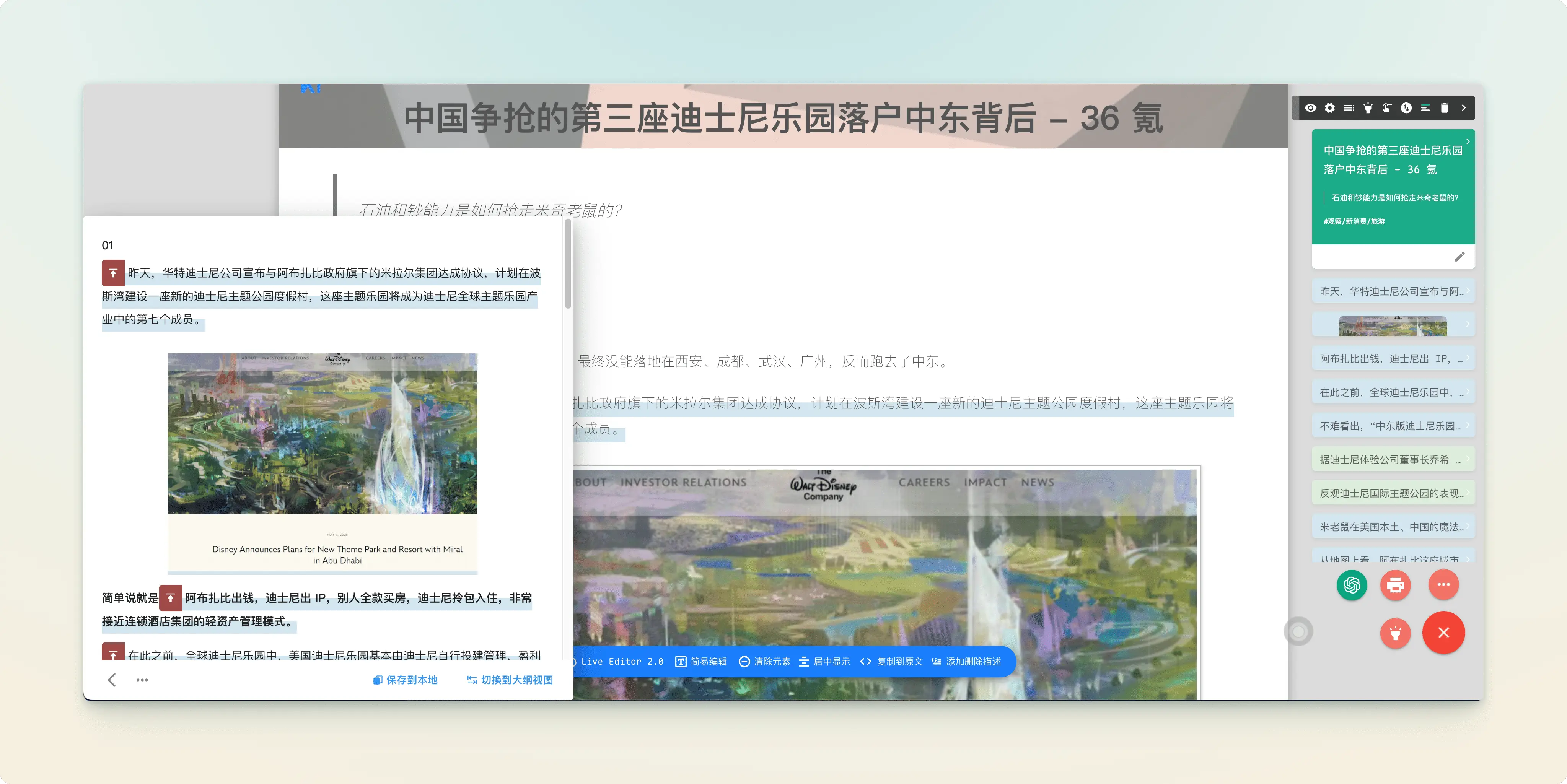
Task: Toggle the eye visibility icon in dark toolbar
Action: (1310, 107)
